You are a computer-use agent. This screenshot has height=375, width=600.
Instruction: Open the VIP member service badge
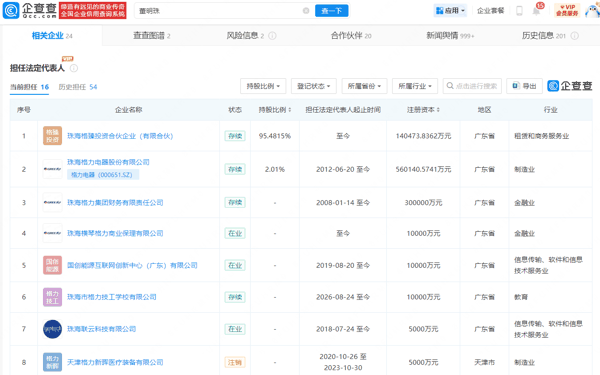click(x=567, y=10)
